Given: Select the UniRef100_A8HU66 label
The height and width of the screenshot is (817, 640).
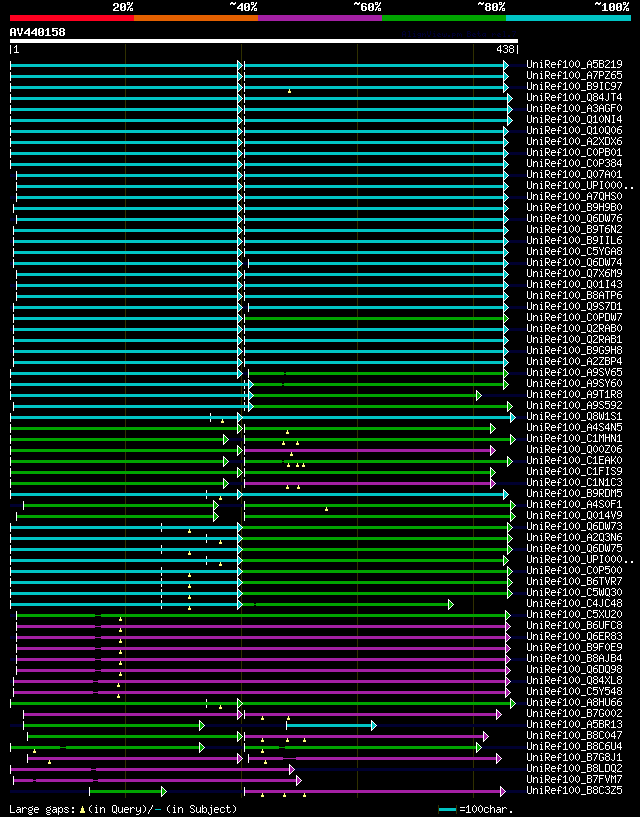Looking at the screenshot, I should pos(574,702).
